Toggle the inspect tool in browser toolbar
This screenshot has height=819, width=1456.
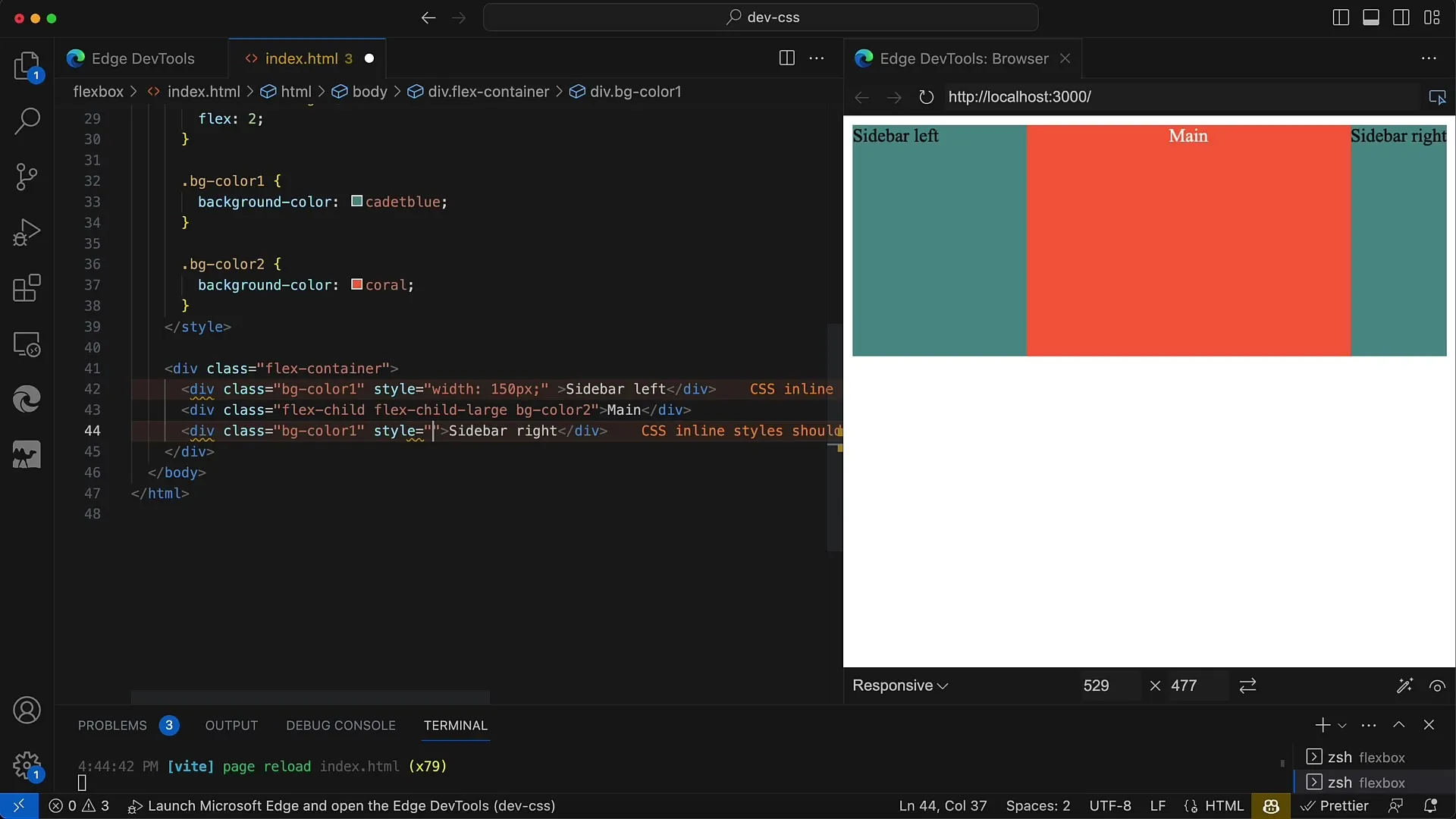pos(1437,97)
